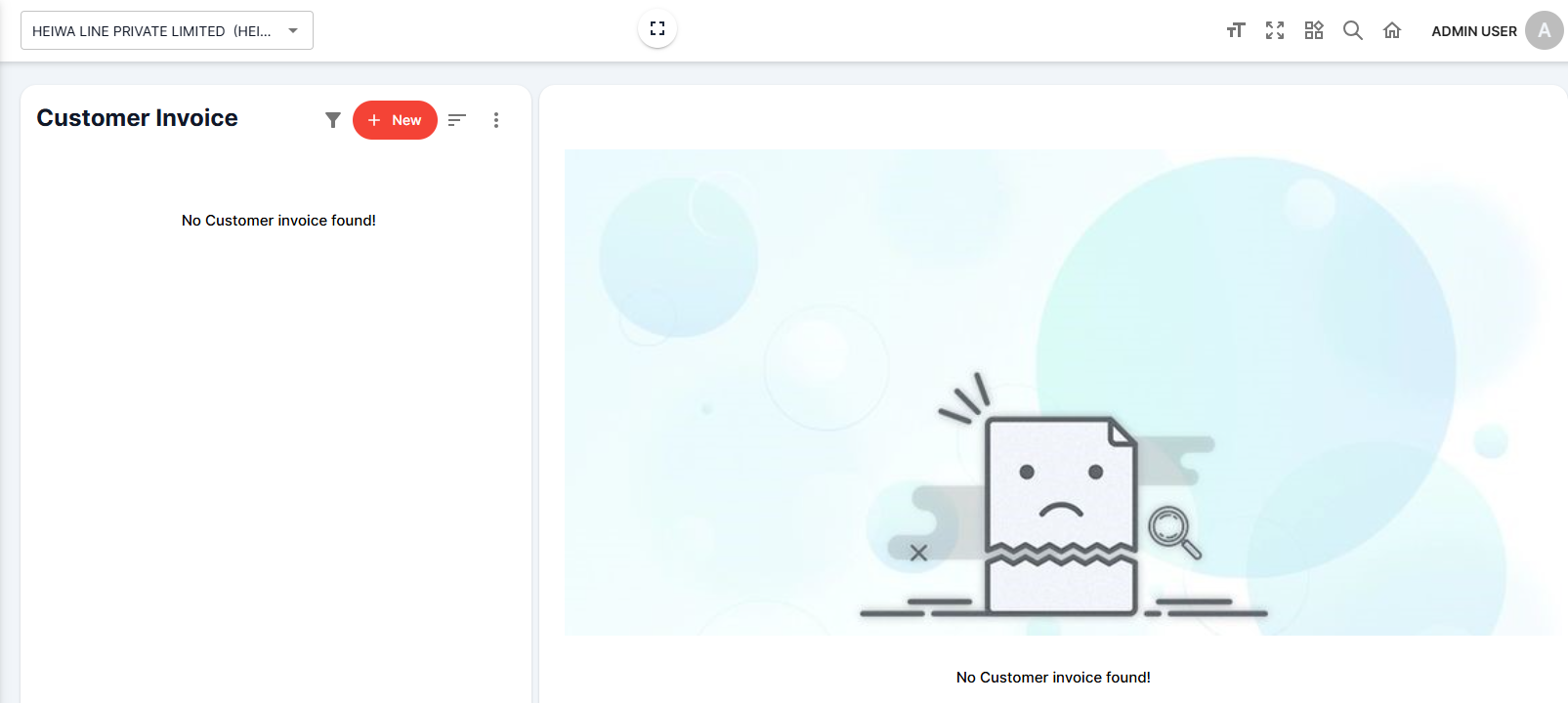Open the invoice filter funnel icon
The image size is (1568, 703).
(333, 120)
